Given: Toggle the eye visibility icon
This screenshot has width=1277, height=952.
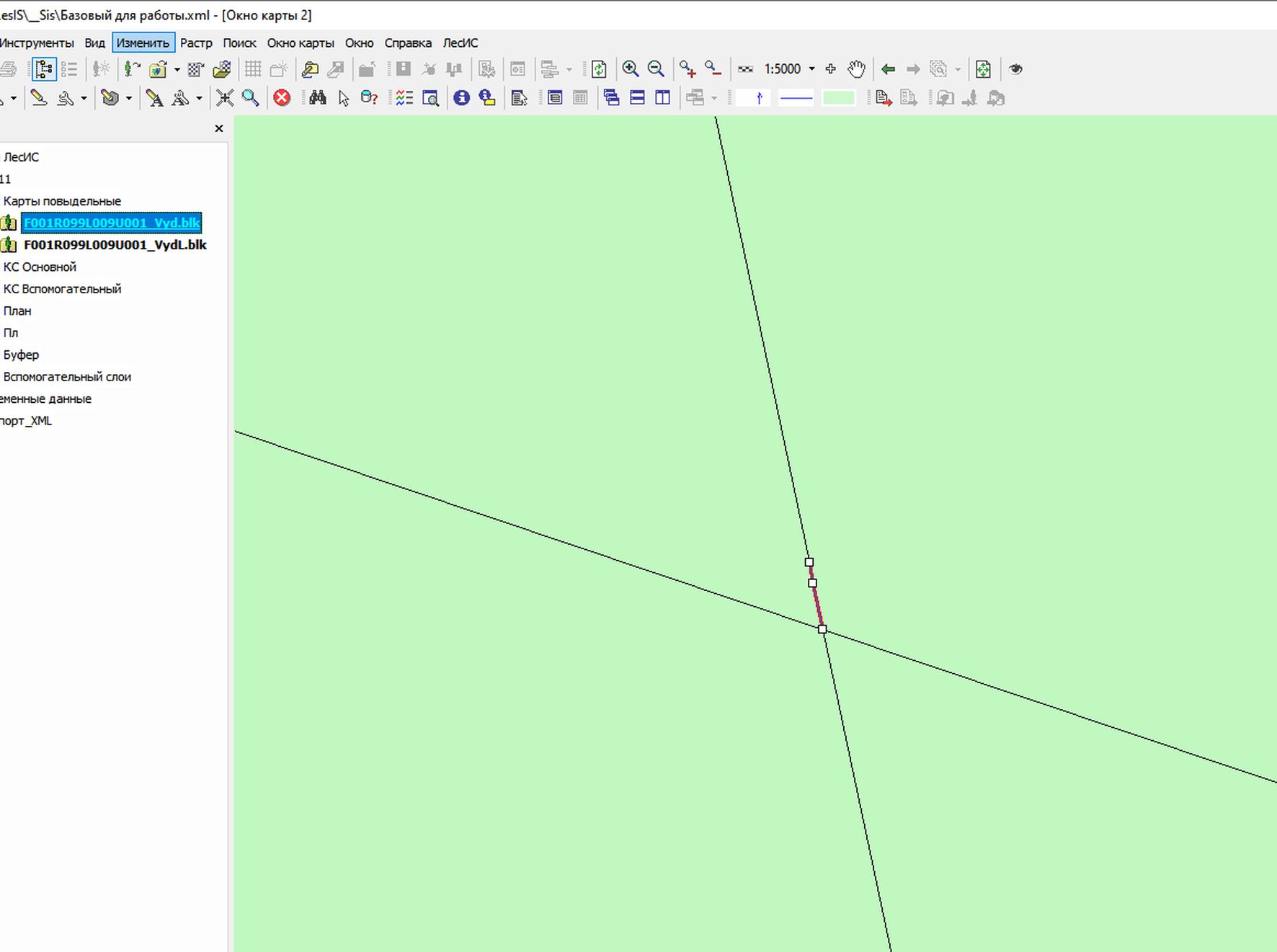Looking at the screenshot, I should 1015,69.
